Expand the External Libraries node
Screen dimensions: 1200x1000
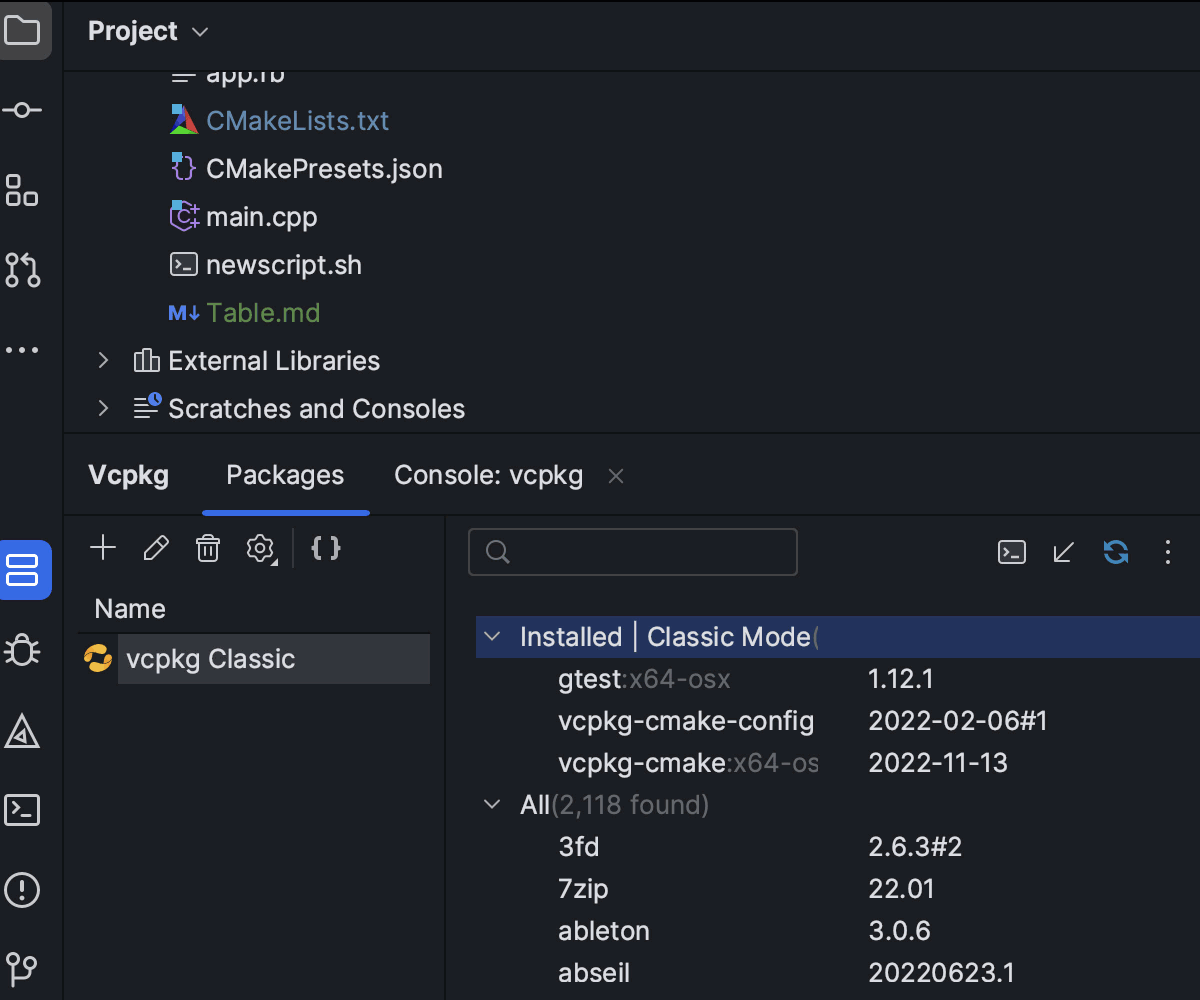pyautogui.click(x=103, y=360)
